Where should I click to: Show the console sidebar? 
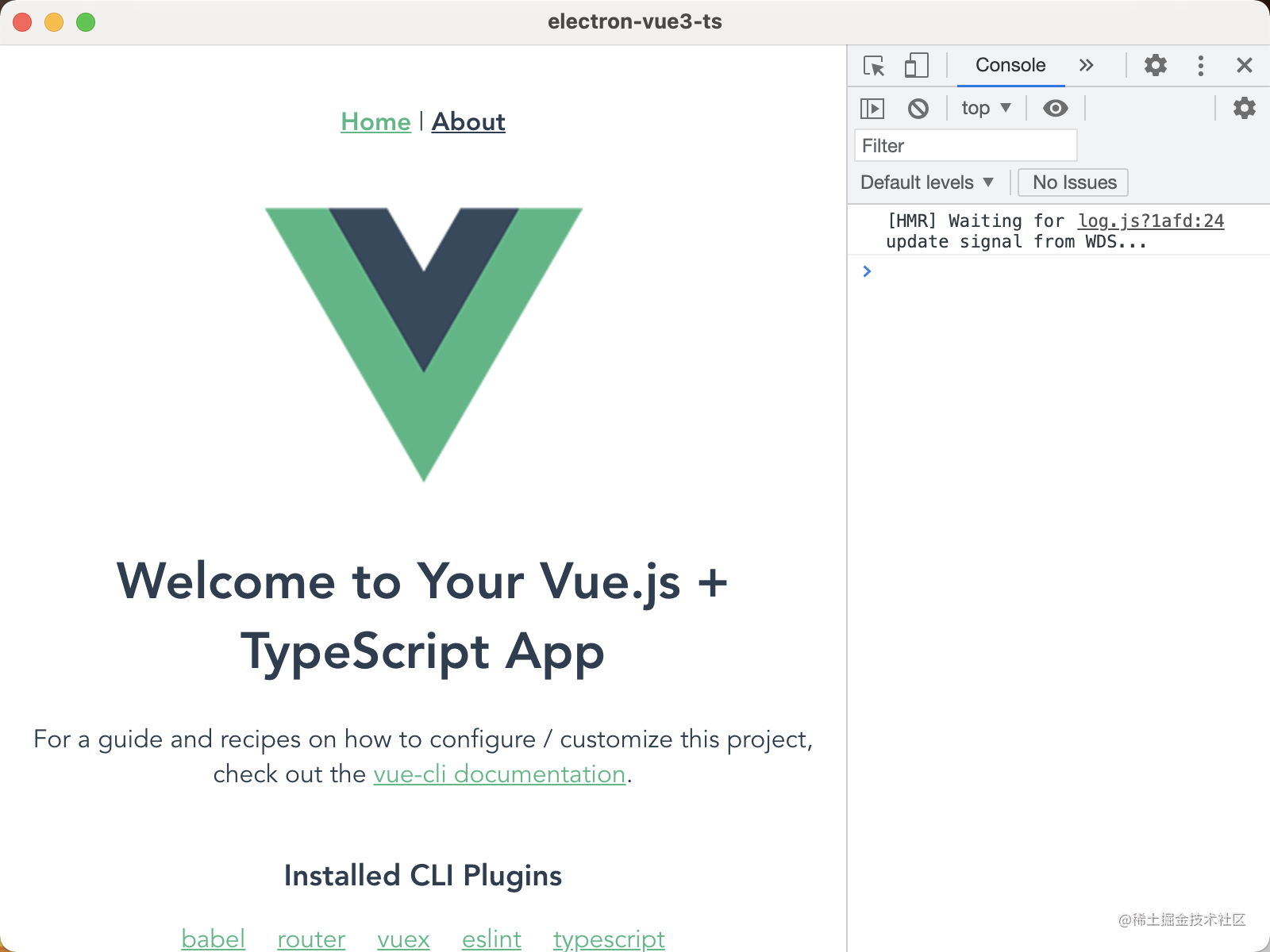click(872, 108)
